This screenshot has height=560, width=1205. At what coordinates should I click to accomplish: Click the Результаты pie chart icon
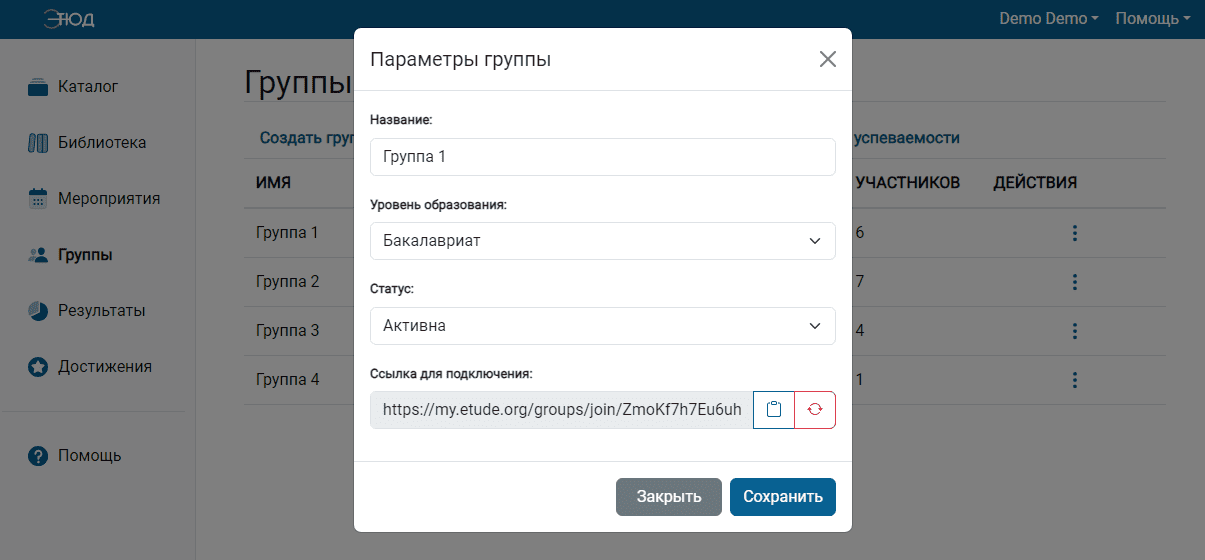pos(38,311)
